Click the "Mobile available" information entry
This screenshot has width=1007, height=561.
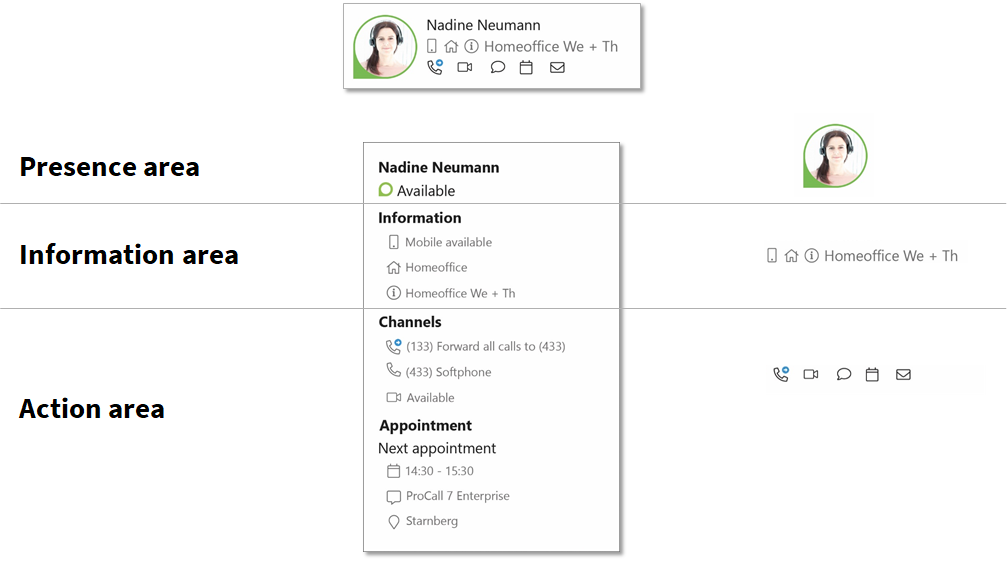pyautogui.click(x=448, y=242)
